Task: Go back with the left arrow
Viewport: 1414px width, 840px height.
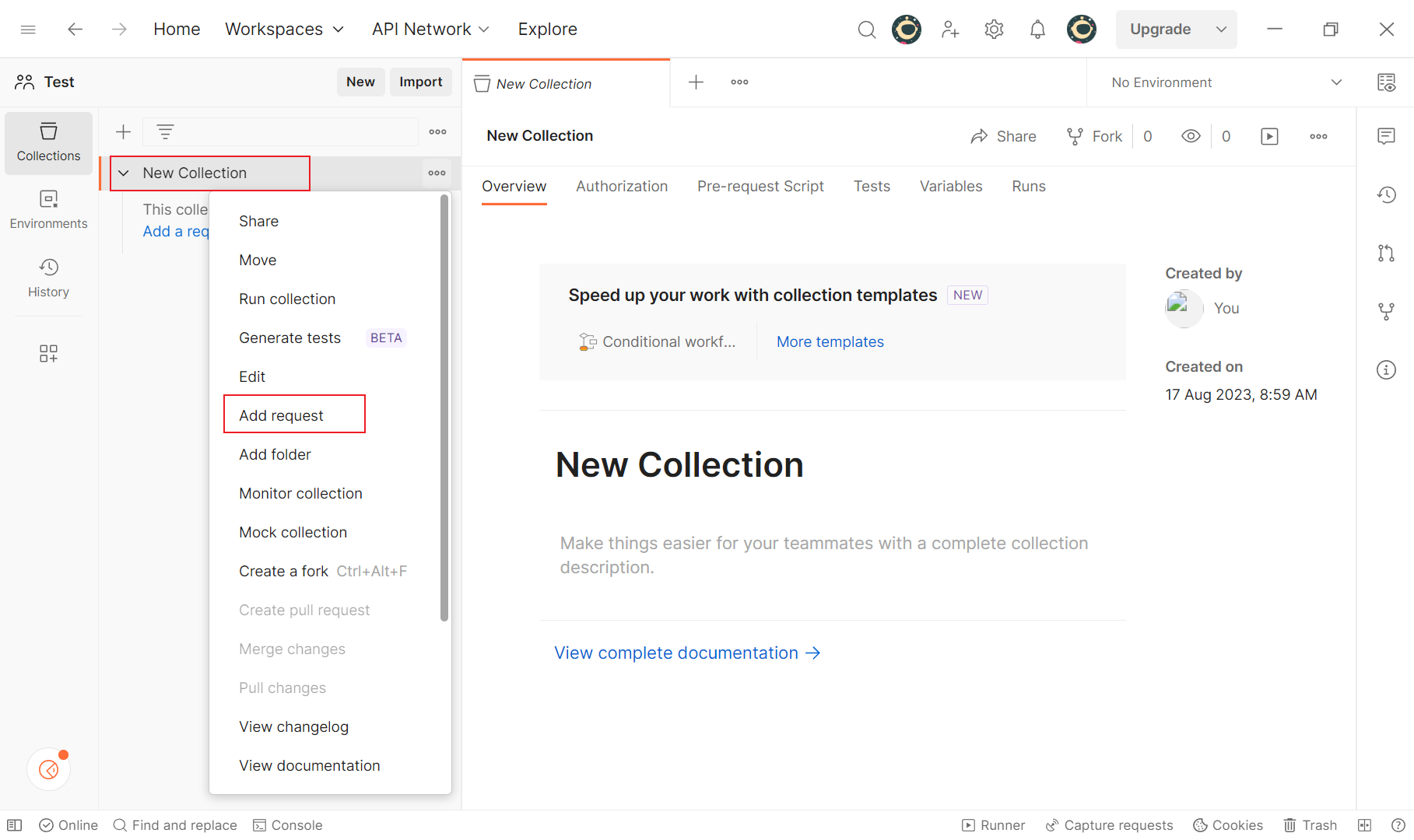Action: point(75,30)
